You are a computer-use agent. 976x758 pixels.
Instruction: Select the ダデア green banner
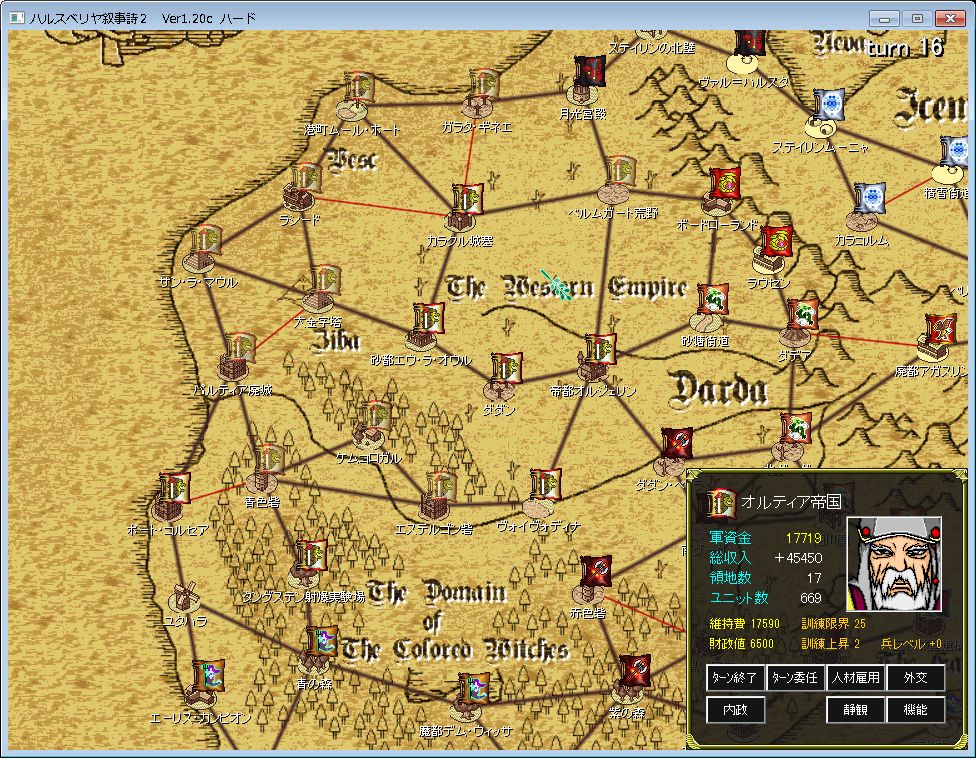pyautogui.click(x=802, y=316)
